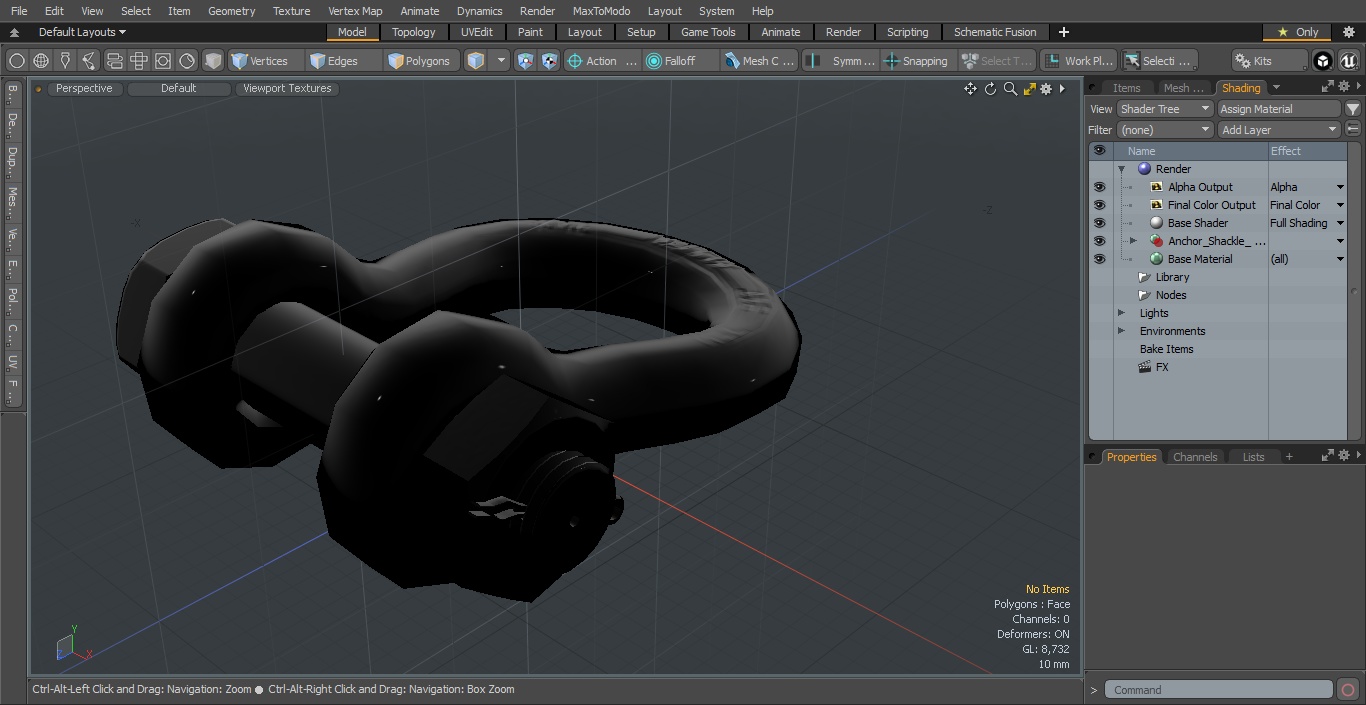Click the Shading panel gear icon
Viewport: 1366px width, 705px height.
pos(1343,87)
